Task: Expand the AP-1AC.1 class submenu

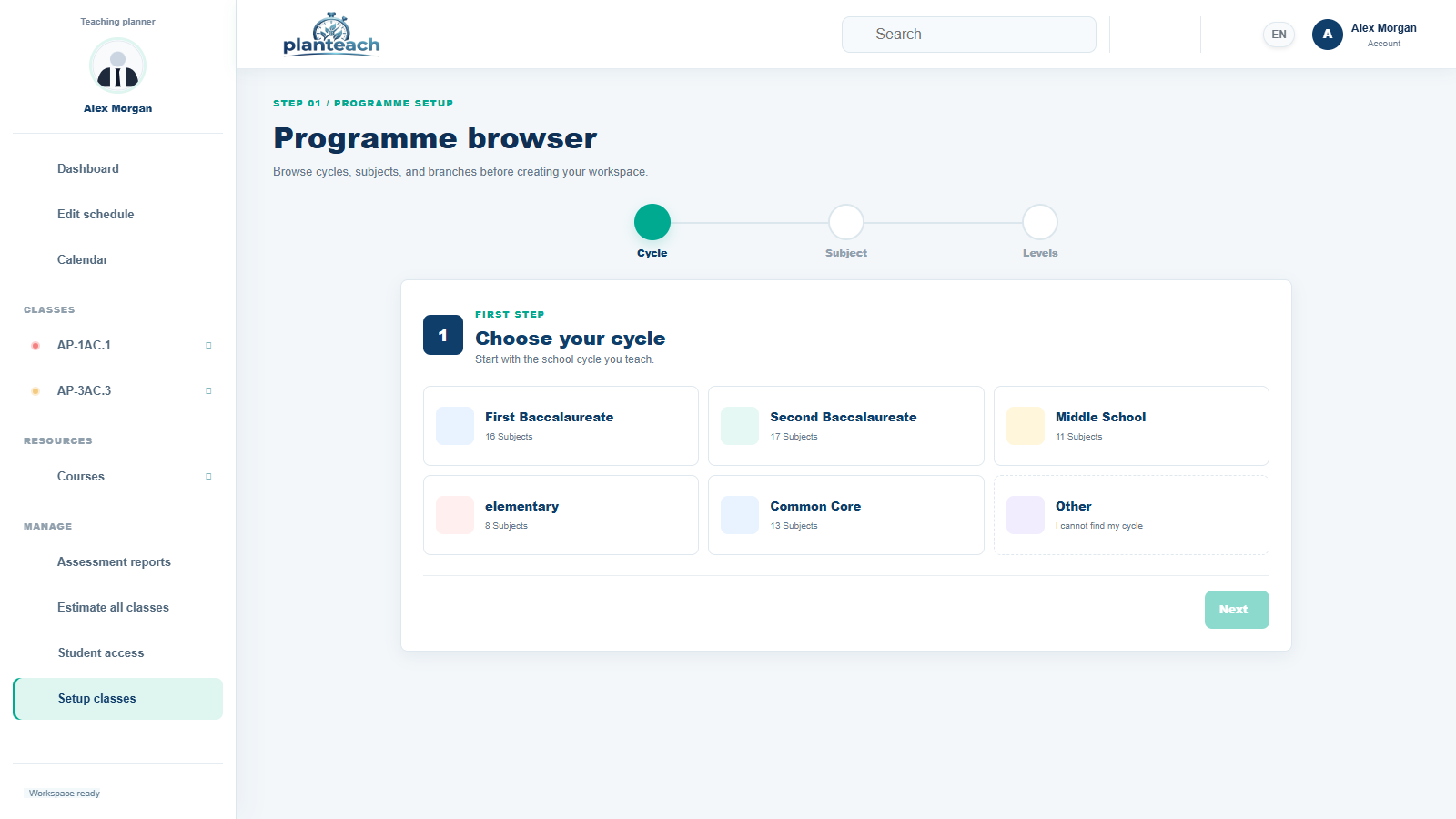Action: [208, 346]
